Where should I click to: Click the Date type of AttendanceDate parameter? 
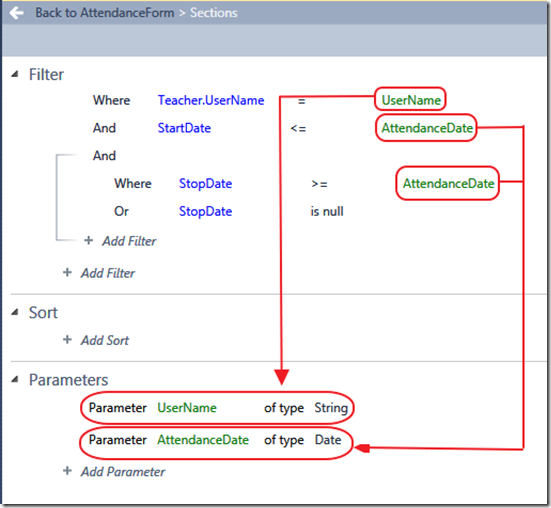point(328,439)
